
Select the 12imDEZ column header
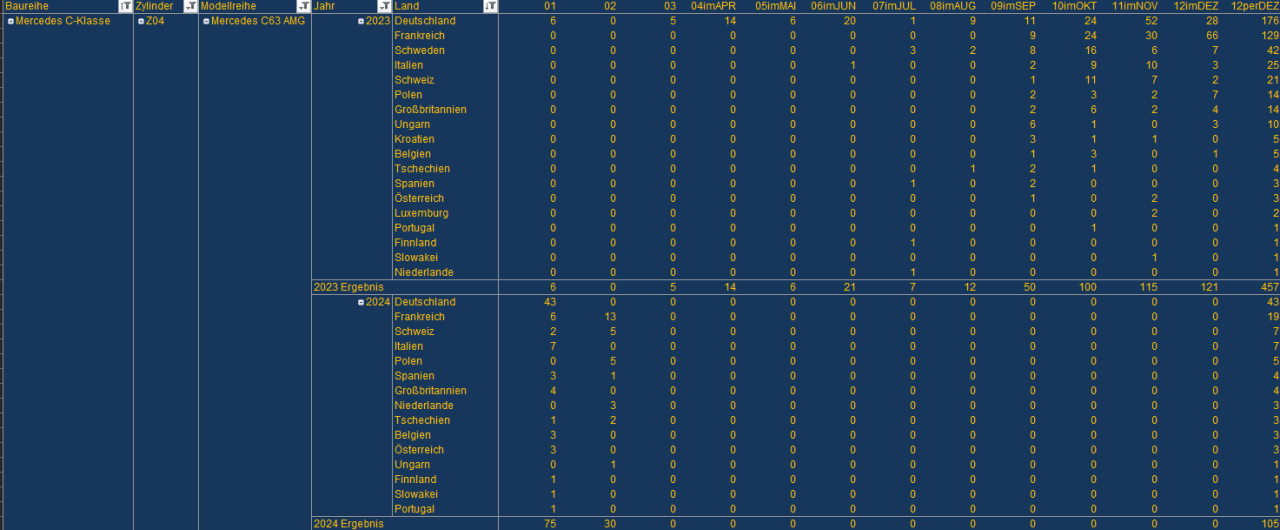point(1195,6)
